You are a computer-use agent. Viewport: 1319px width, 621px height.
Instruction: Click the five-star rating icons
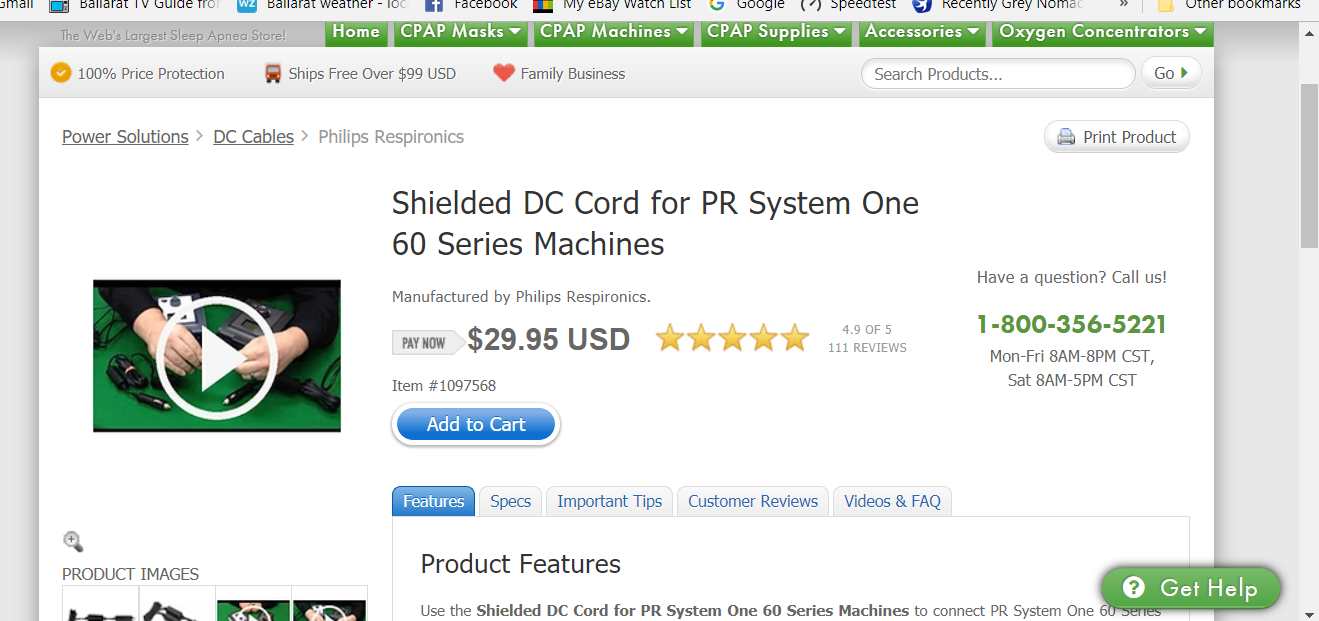[x=732, y=339]
